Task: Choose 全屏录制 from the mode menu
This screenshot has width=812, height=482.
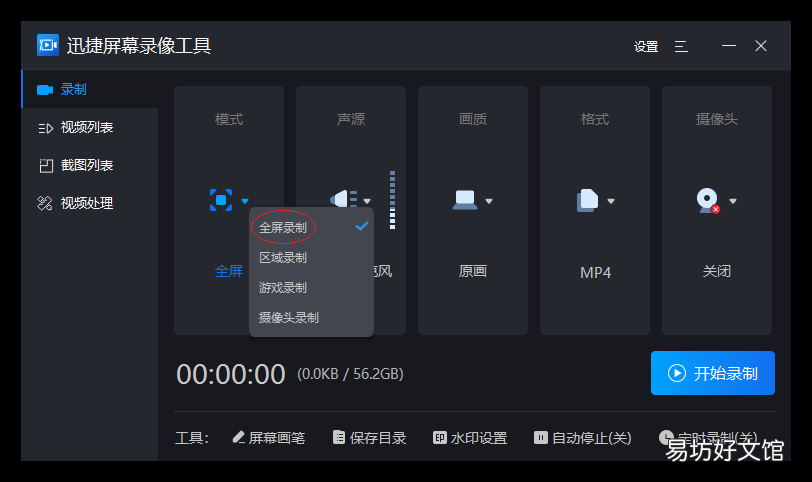Action: pos(311,227)
